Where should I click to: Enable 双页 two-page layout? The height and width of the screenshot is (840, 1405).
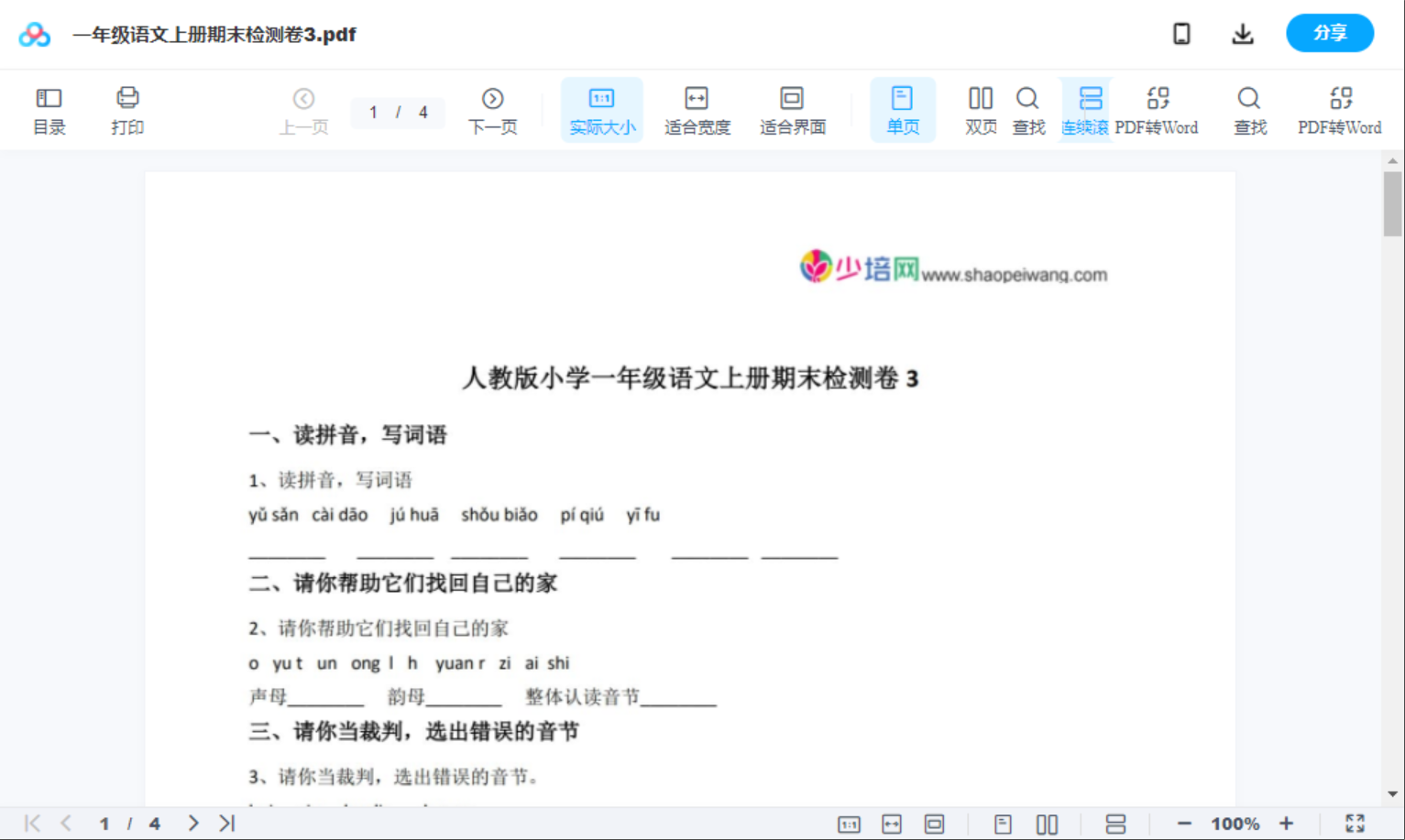[x=980, y=109]
